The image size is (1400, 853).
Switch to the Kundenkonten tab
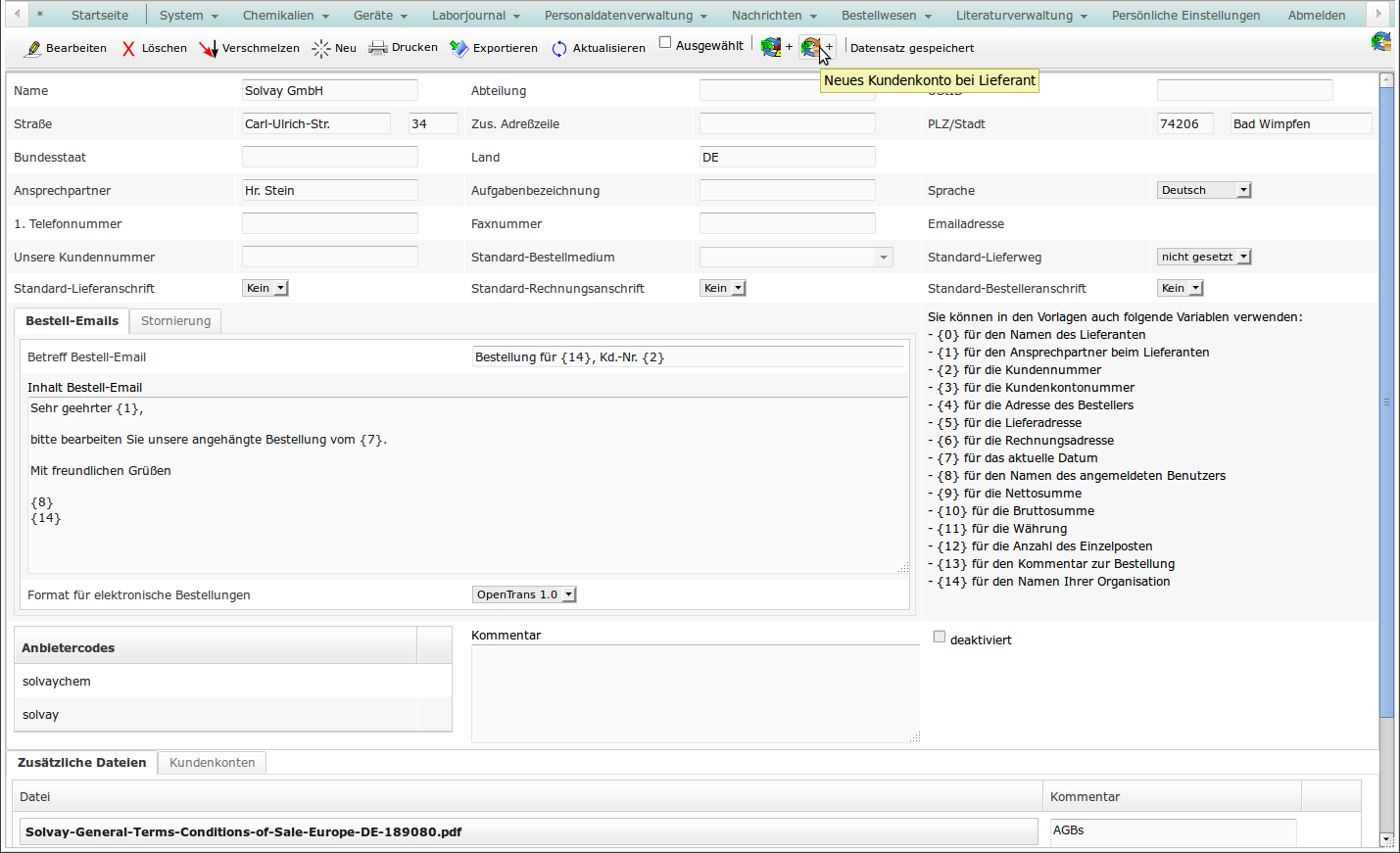(x=212, y=763)
